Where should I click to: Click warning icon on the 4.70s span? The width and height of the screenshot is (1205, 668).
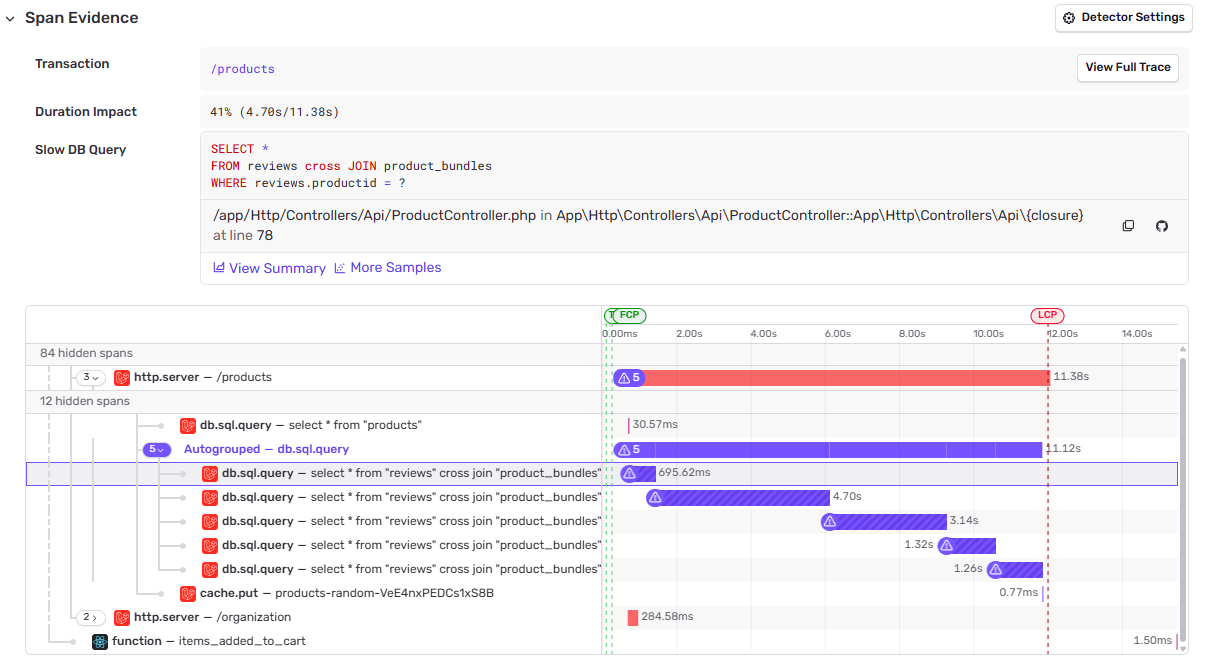pos(655,497)
